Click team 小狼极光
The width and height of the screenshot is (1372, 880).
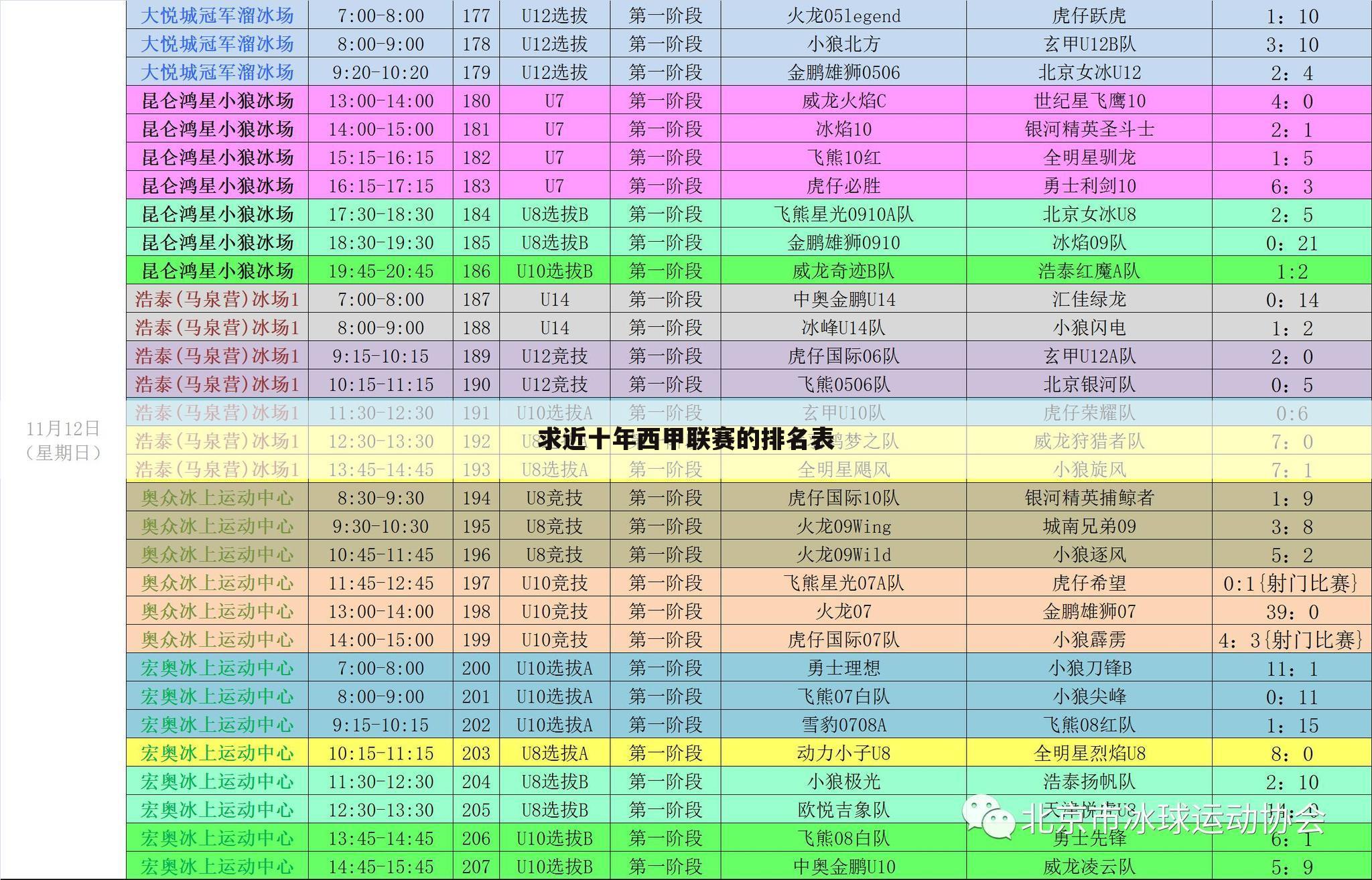click(843, 782)
